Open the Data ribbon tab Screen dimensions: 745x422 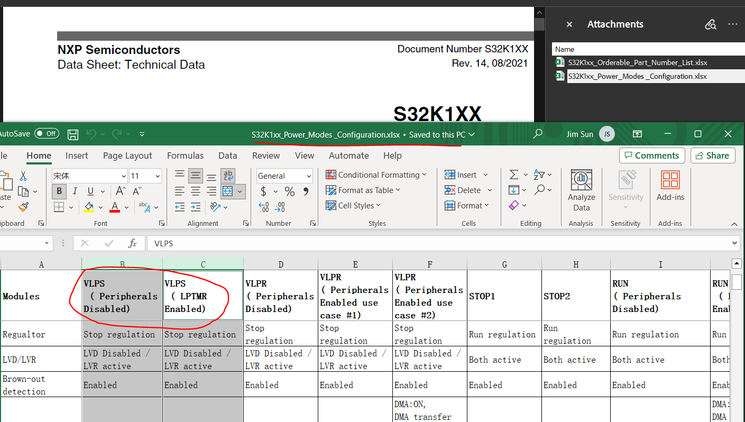(x=228, y=155)
